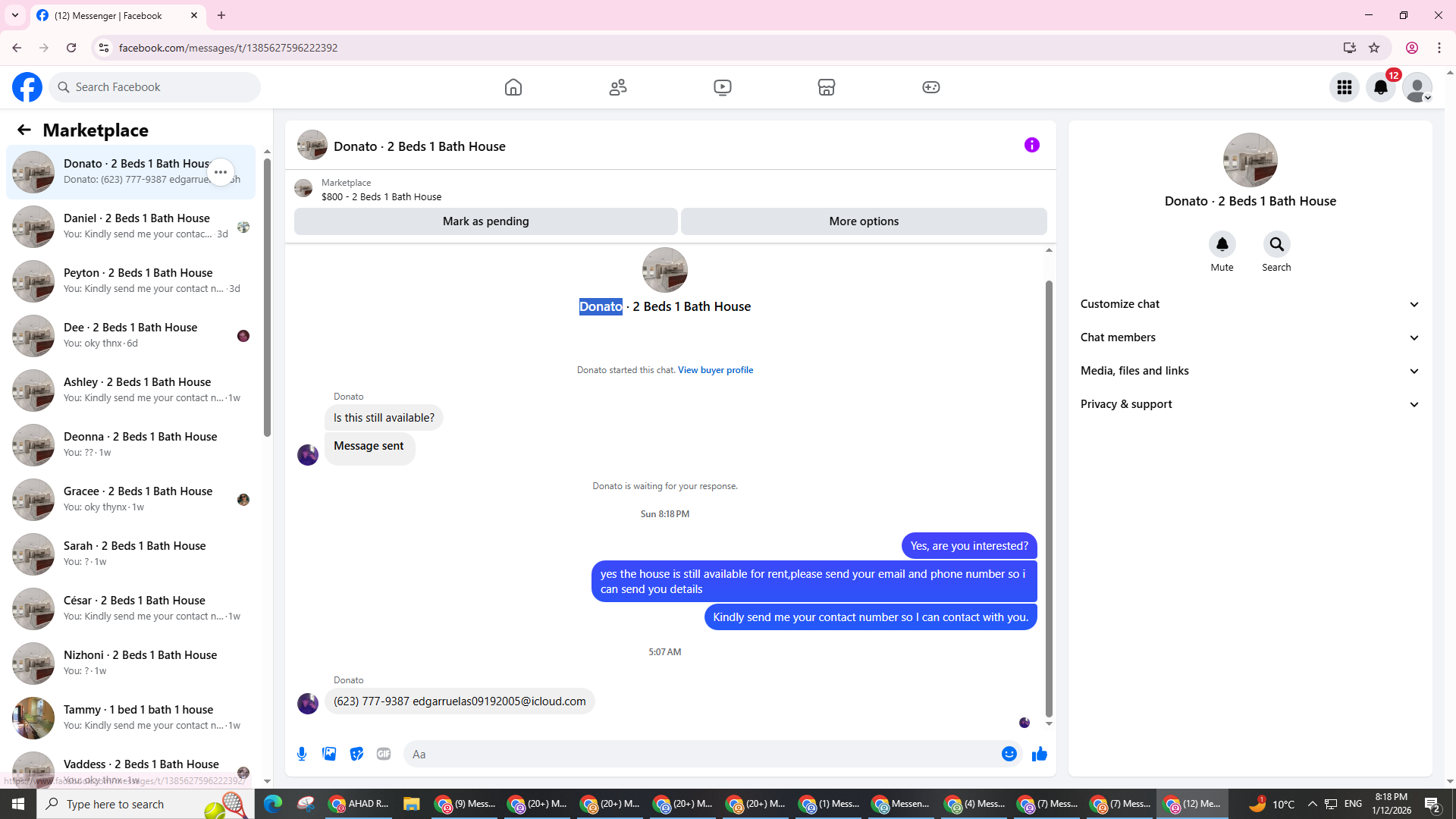Screen dimensions: 1456x819
Task: Open the GIF picker icon
Action: (384, 754)
